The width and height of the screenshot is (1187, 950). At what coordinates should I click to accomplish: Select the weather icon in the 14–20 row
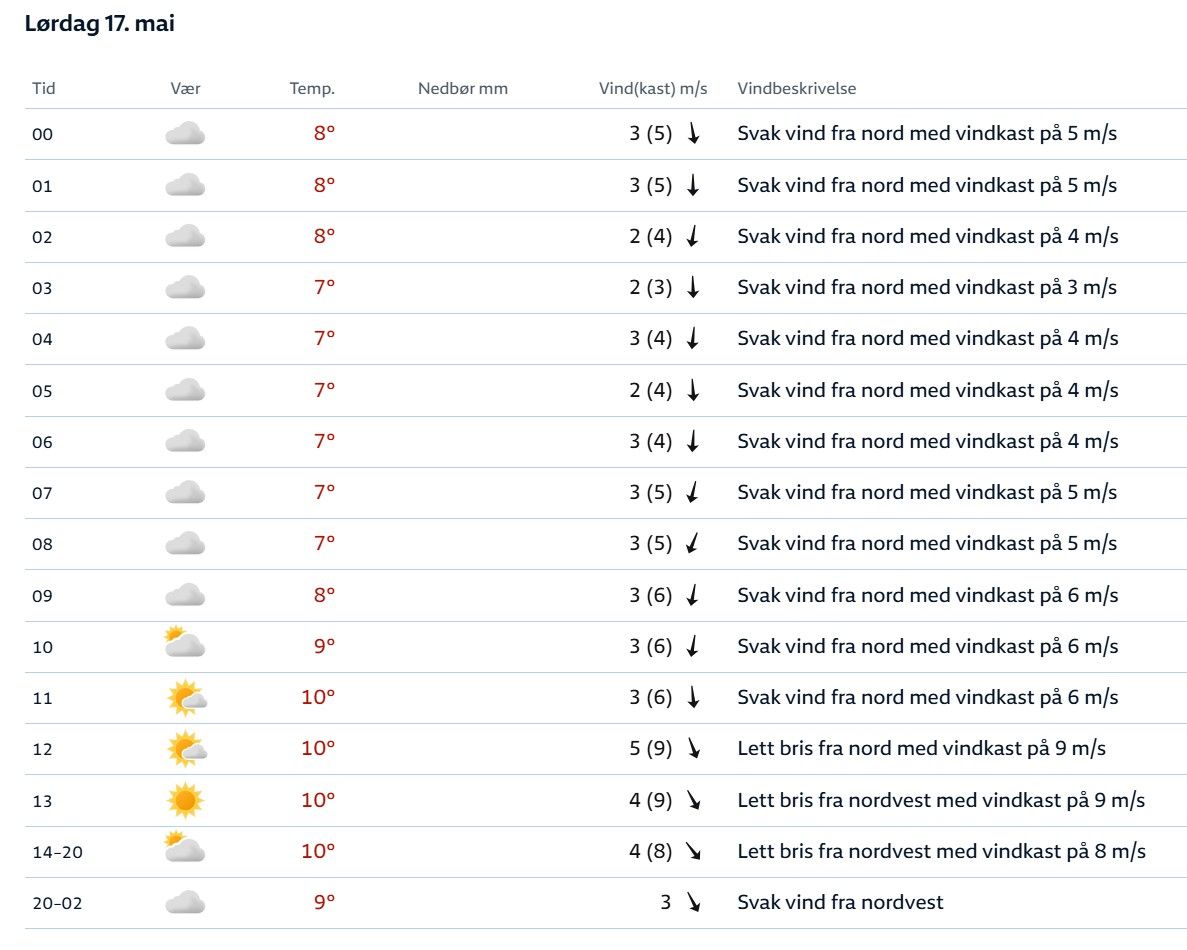pos(185,851)
